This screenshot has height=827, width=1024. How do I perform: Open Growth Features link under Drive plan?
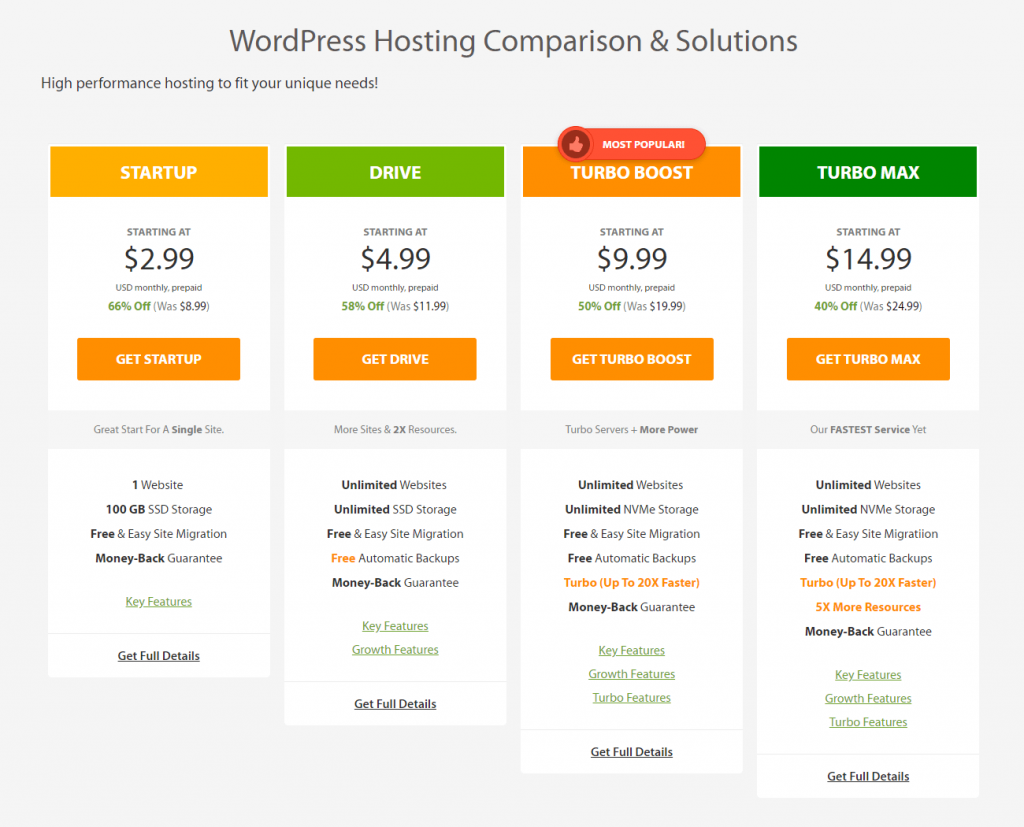(395, 649)
